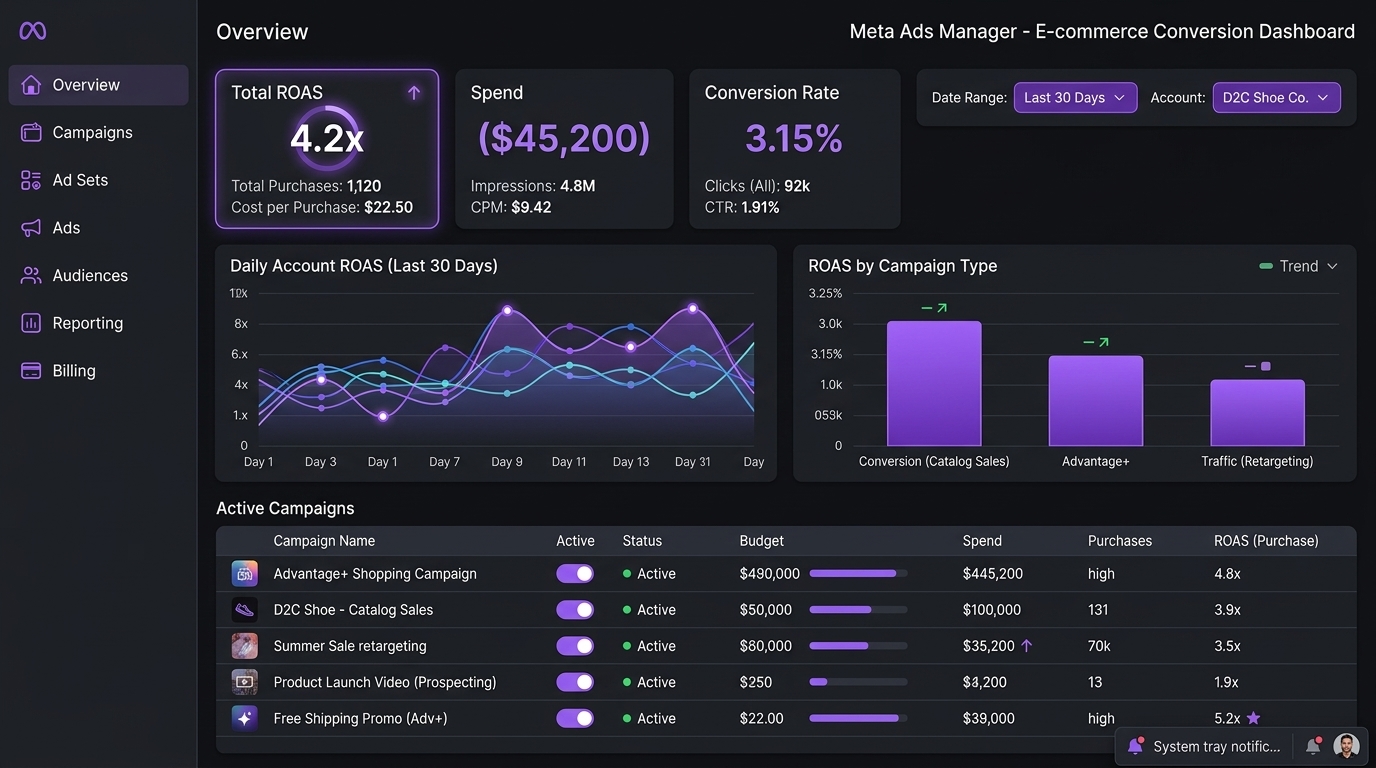Click the Reporting chart icon
Screen dimensions: 1376x768
31,323
